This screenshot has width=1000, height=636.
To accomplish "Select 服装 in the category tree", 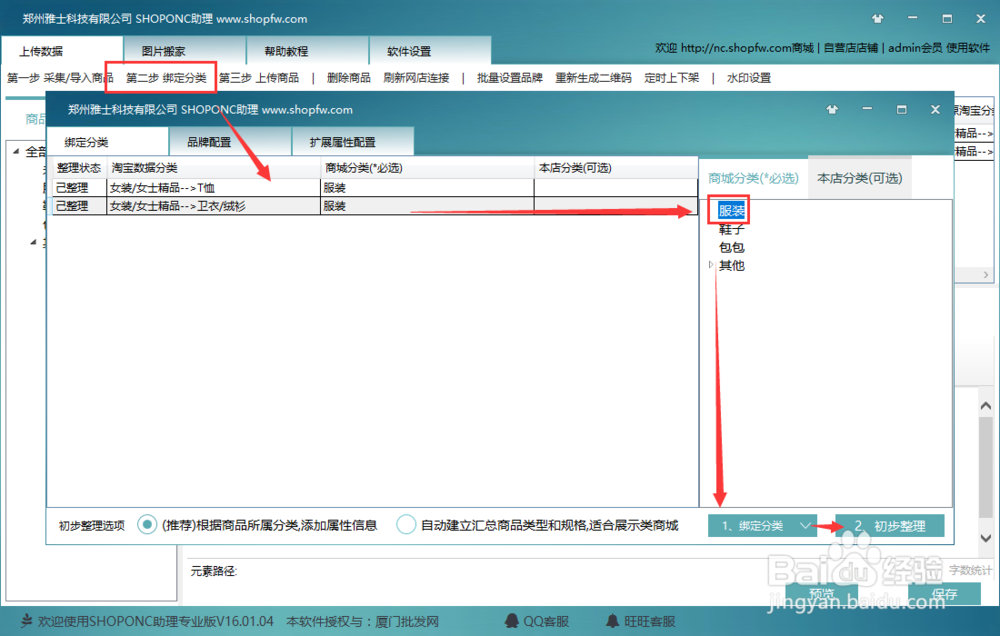I will 732,211.
